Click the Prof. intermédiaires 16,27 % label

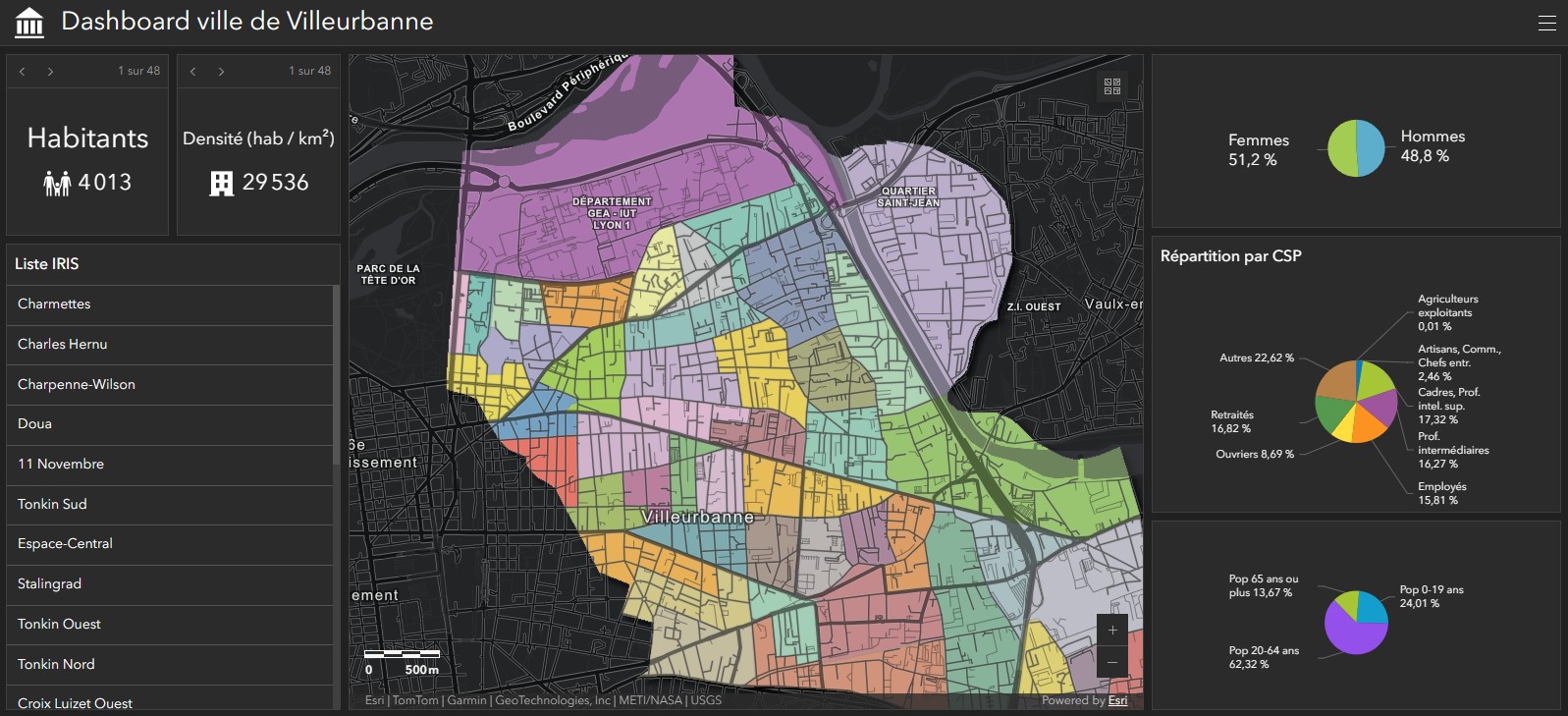click(x=1453, y=450)
